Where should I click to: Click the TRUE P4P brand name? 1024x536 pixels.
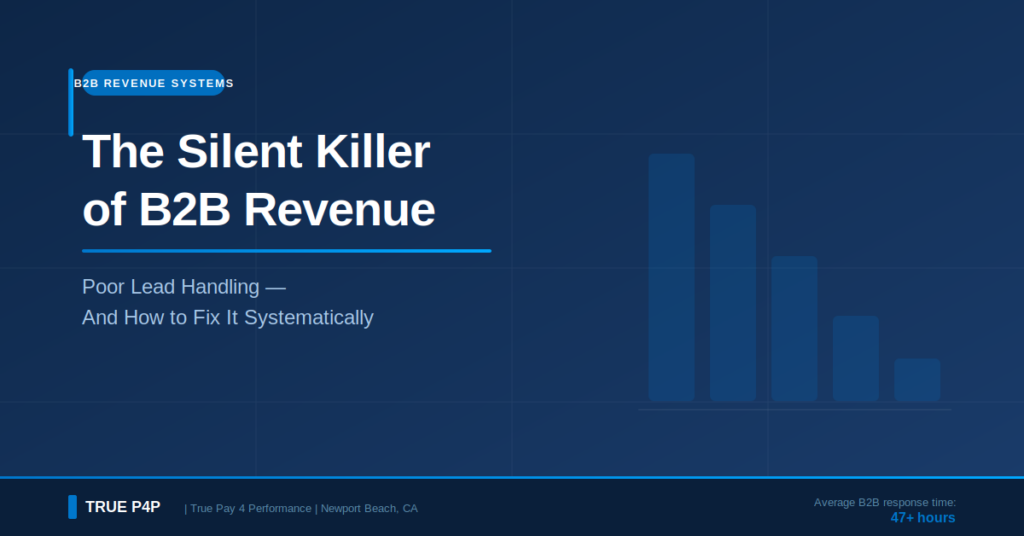coord(122,507)
